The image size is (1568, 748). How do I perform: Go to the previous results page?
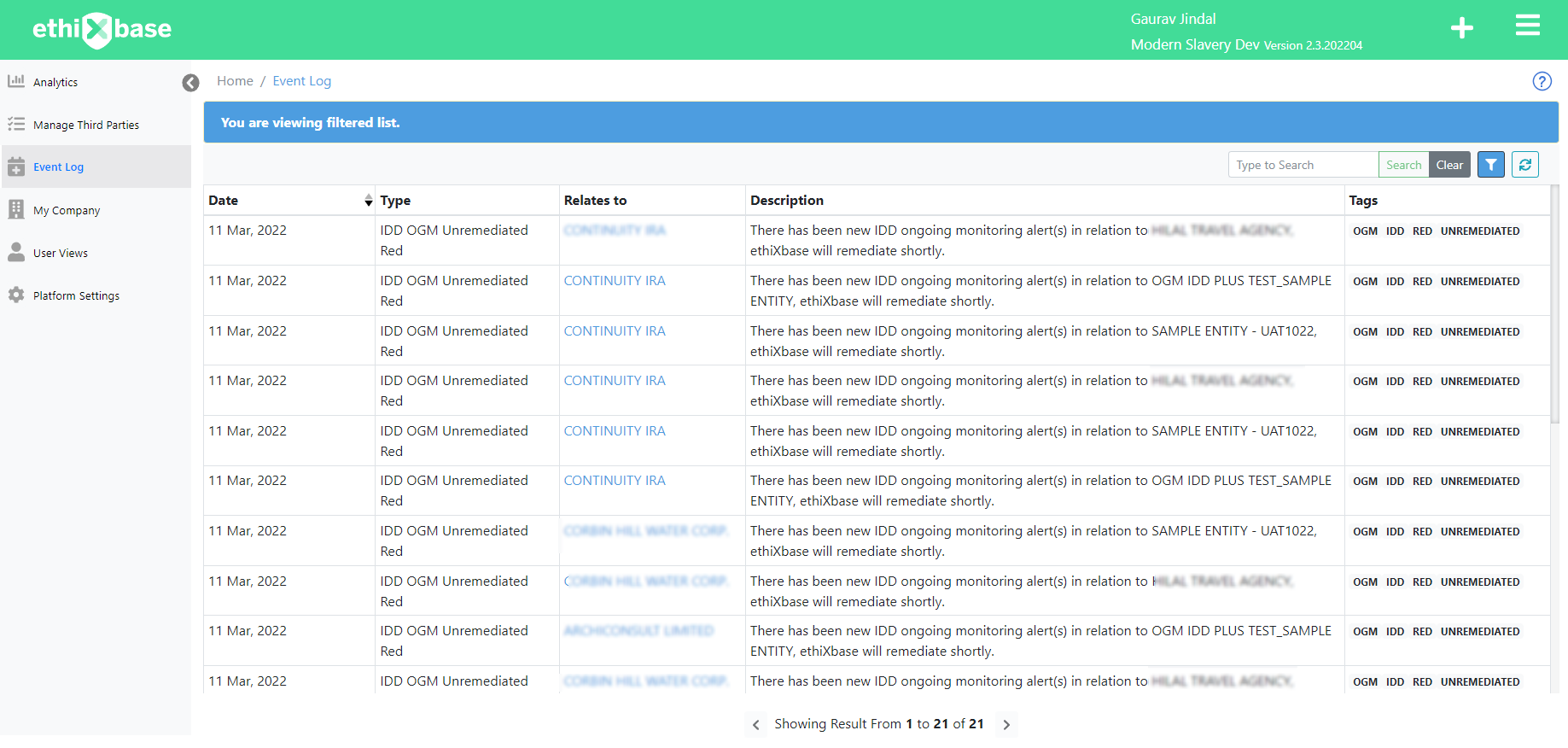[x=755, y=725]
